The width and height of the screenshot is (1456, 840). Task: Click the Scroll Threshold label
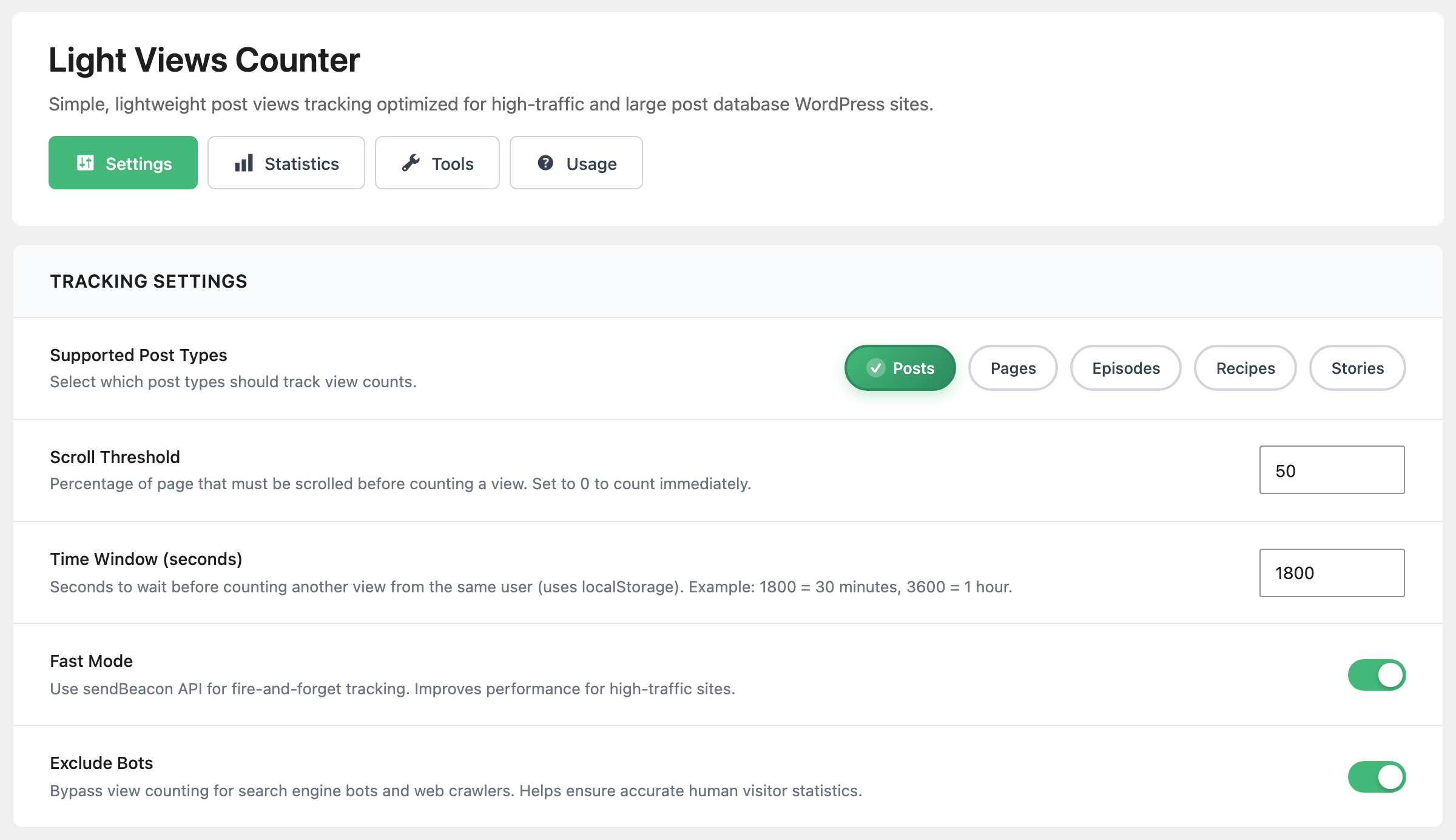pos(115,457)
